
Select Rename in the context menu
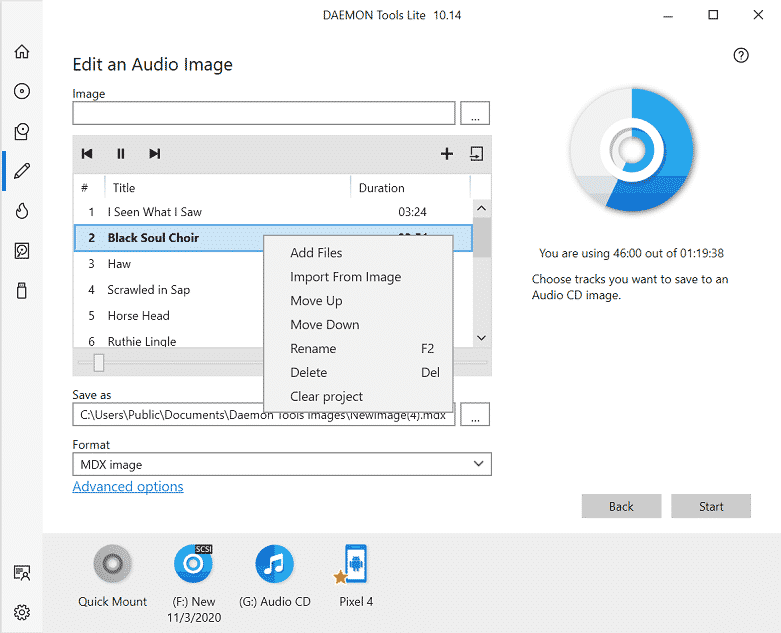tap(313, 349)
